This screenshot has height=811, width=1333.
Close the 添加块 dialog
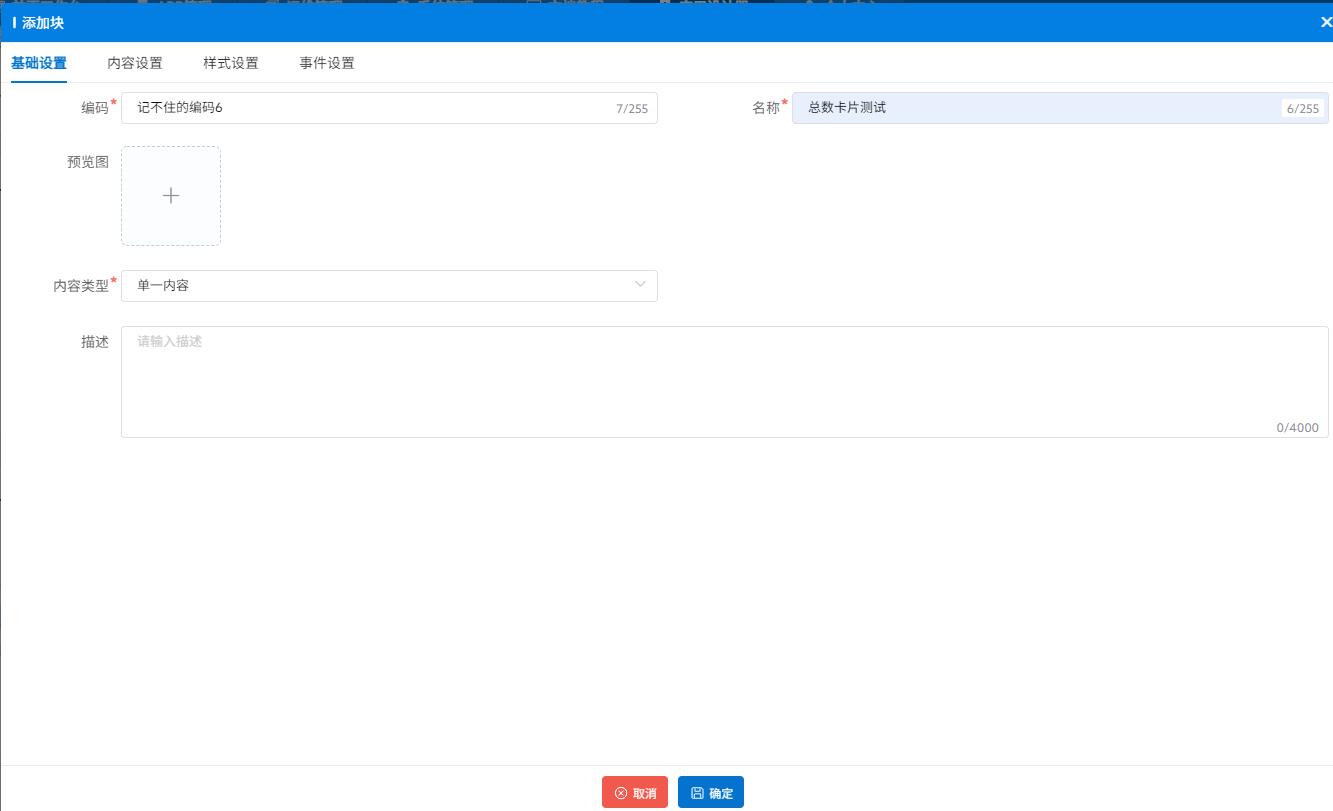1326,23
